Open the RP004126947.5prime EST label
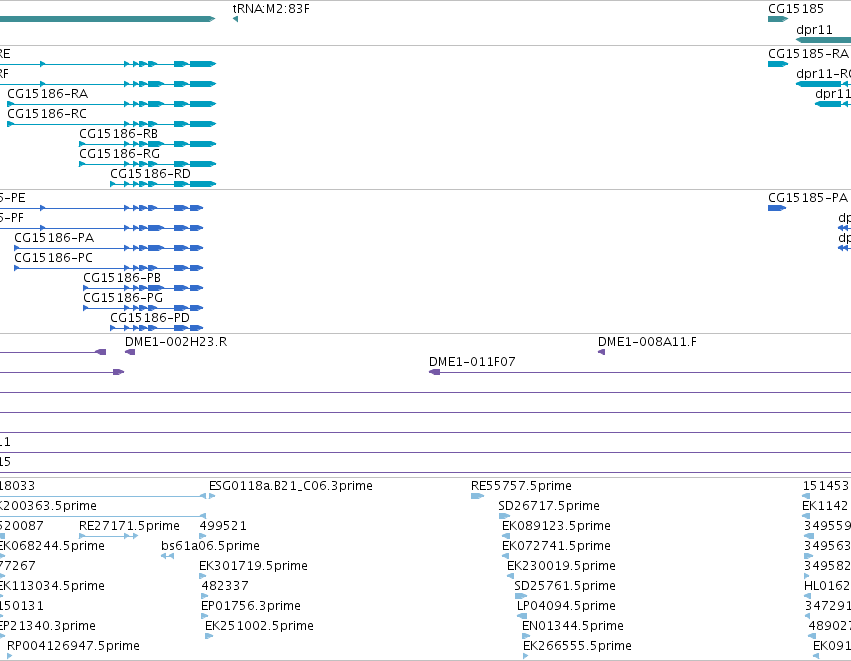Screen dimensions: 851x661 point(73,646)
